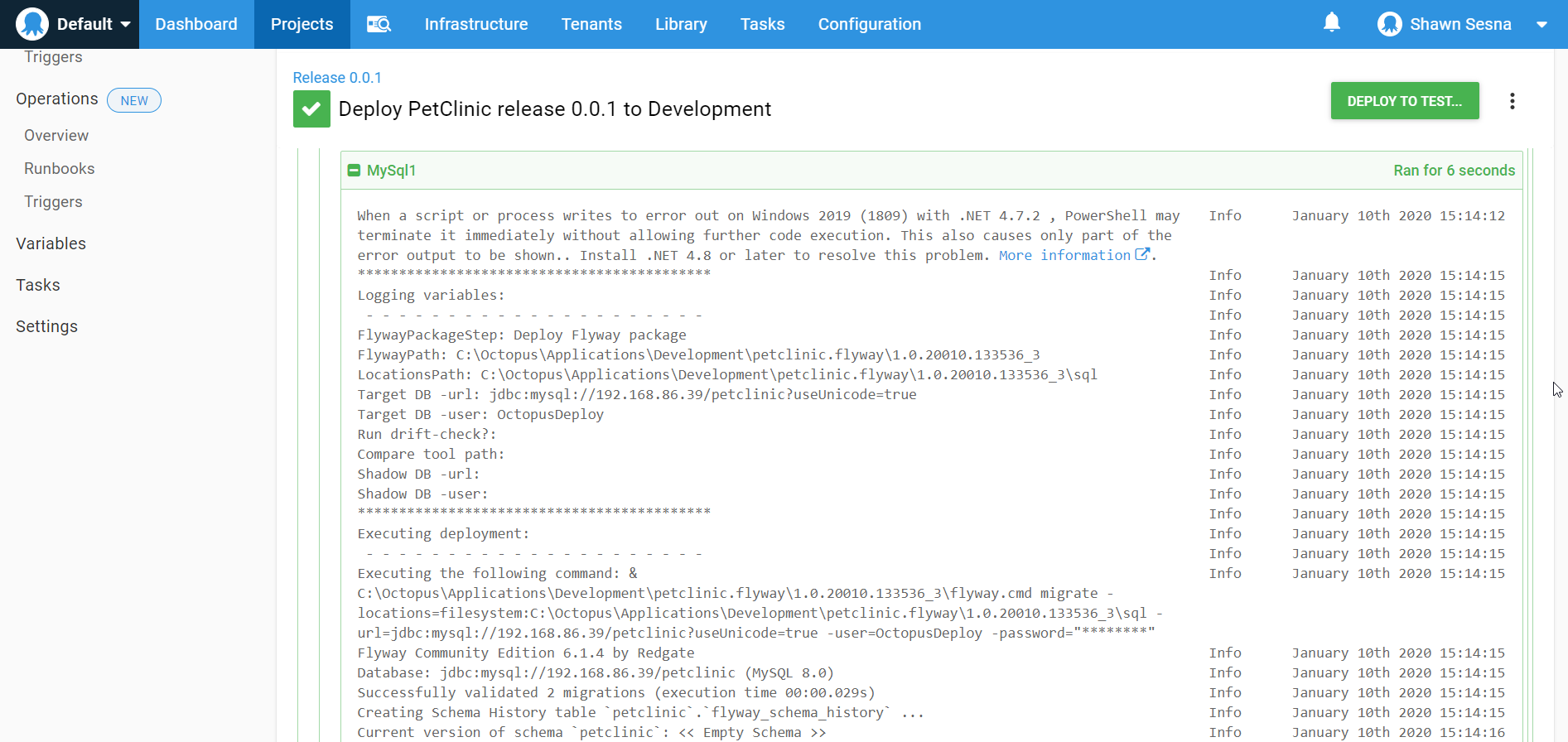Click the NEW badge beside Operations
This screenshot has height=742, width=1568.
click(134, 100)
